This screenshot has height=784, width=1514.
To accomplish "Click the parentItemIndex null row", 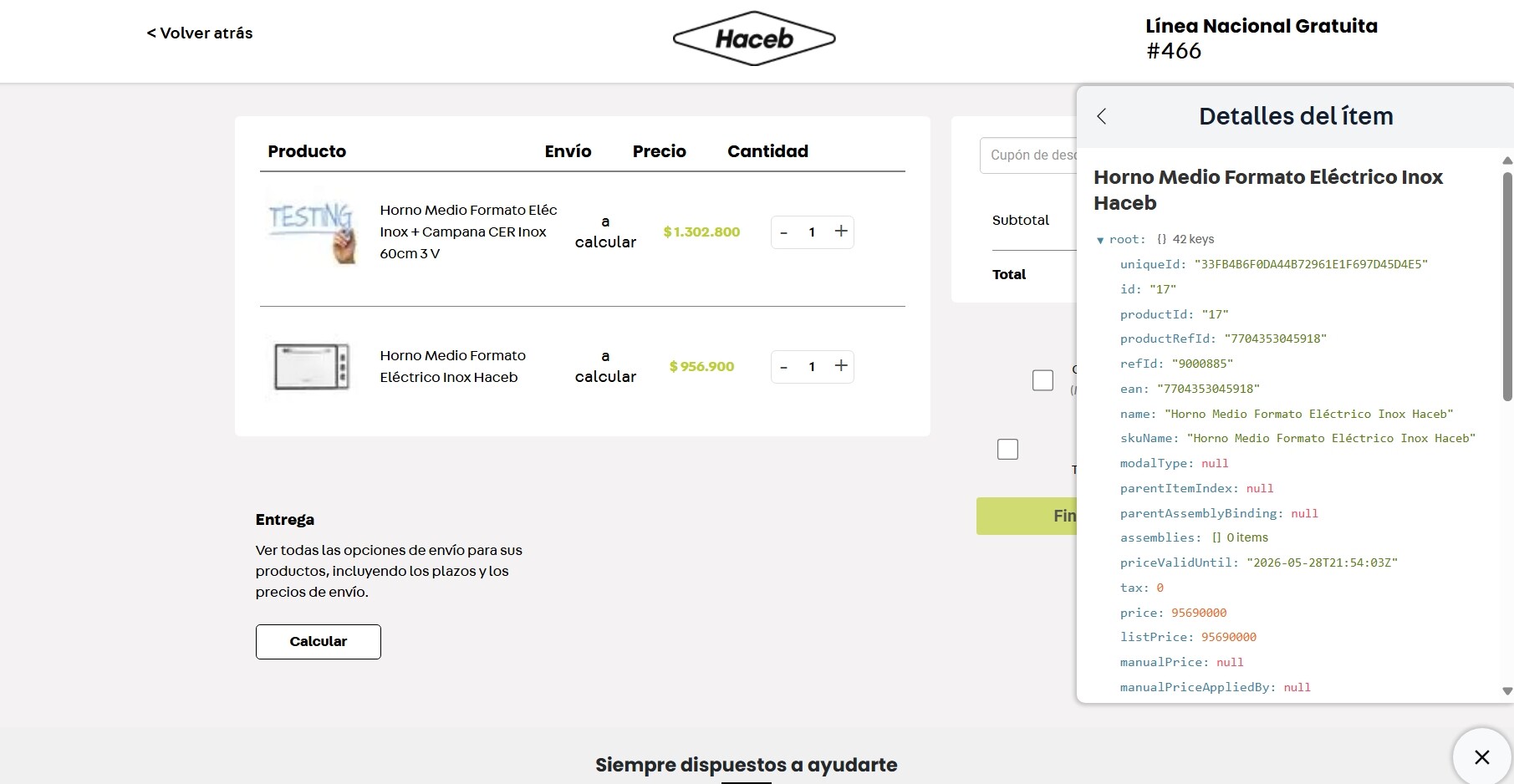I will [1197, 488].
